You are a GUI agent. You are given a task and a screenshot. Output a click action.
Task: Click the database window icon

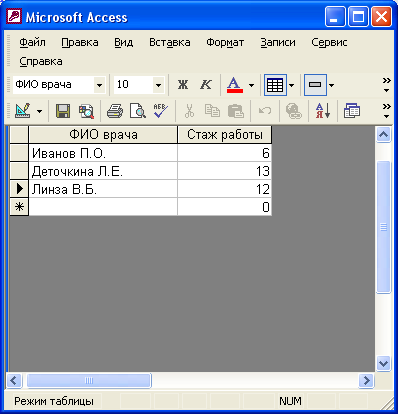coord(352,111)
